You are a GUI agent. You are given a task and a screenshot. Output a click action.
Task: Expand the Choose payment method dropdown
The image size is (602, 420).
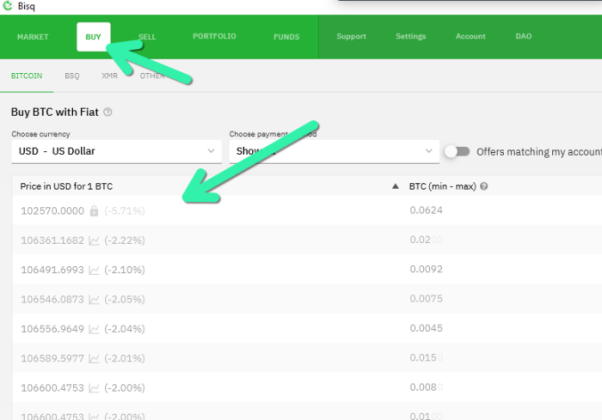[332, 151]
